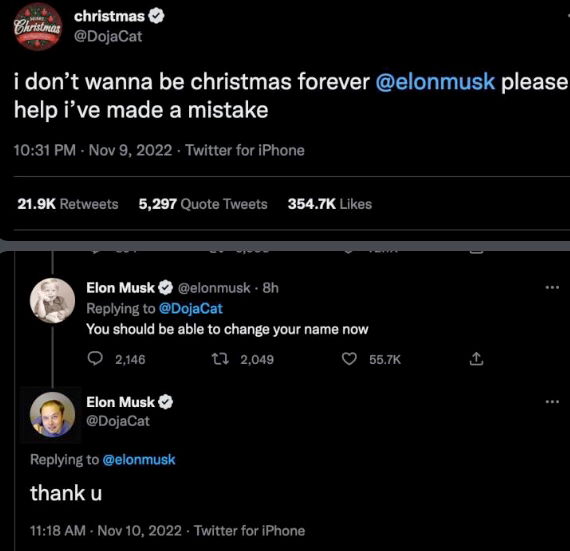The height and width of the screenshot is (551, 570).
Task: Open Elon Musk's baby photo avatar
Action: (52, 301)
